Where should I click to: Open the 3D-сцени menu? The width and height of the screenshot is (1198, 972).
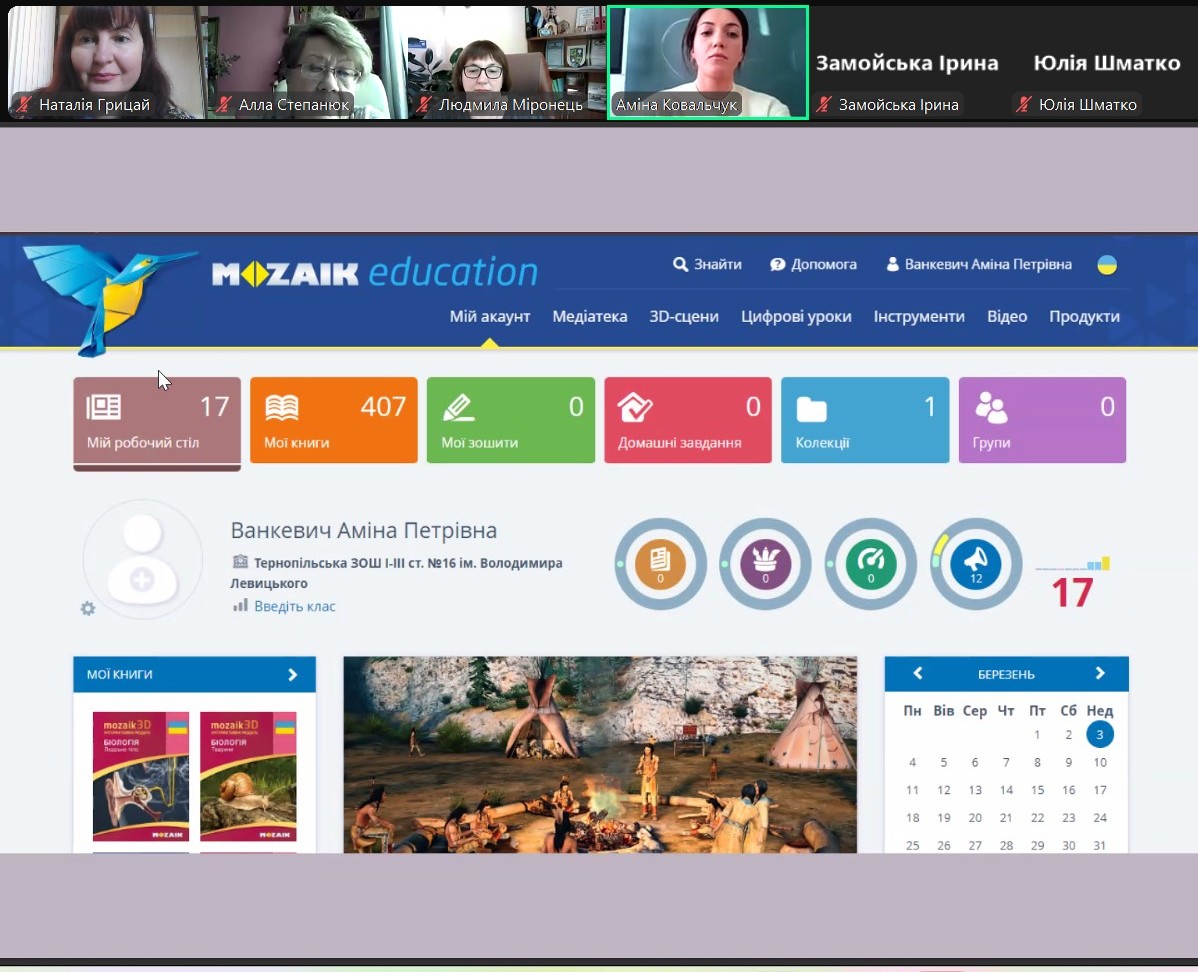tap(684, 317)
